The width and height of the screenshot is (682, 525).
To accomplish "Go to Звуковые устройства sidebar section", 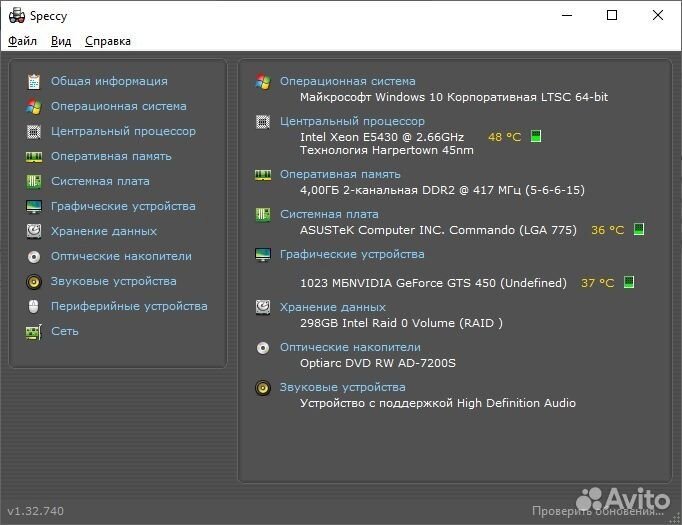I will [114, 281].
